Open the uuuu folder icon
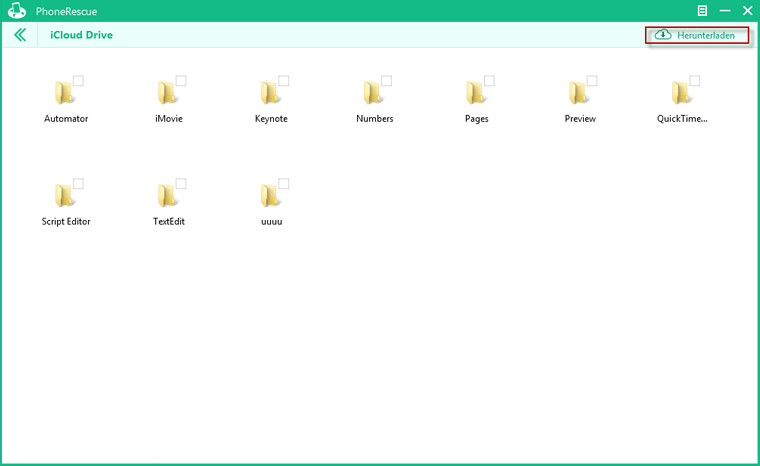760x466 pixels. click(x=270, y=195)
